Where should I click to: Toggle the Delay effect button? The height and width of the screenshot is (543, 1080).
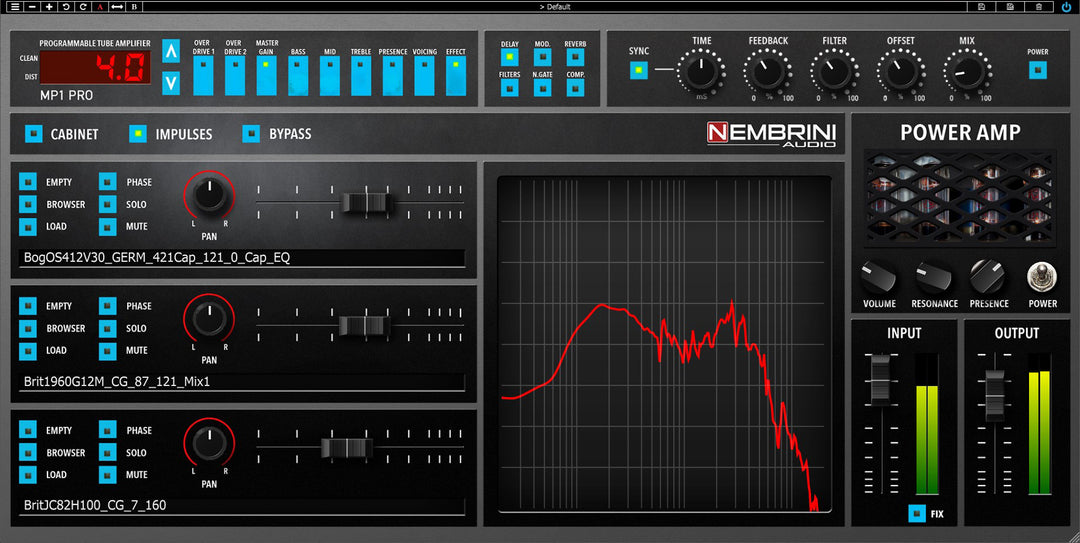[510, 57]
